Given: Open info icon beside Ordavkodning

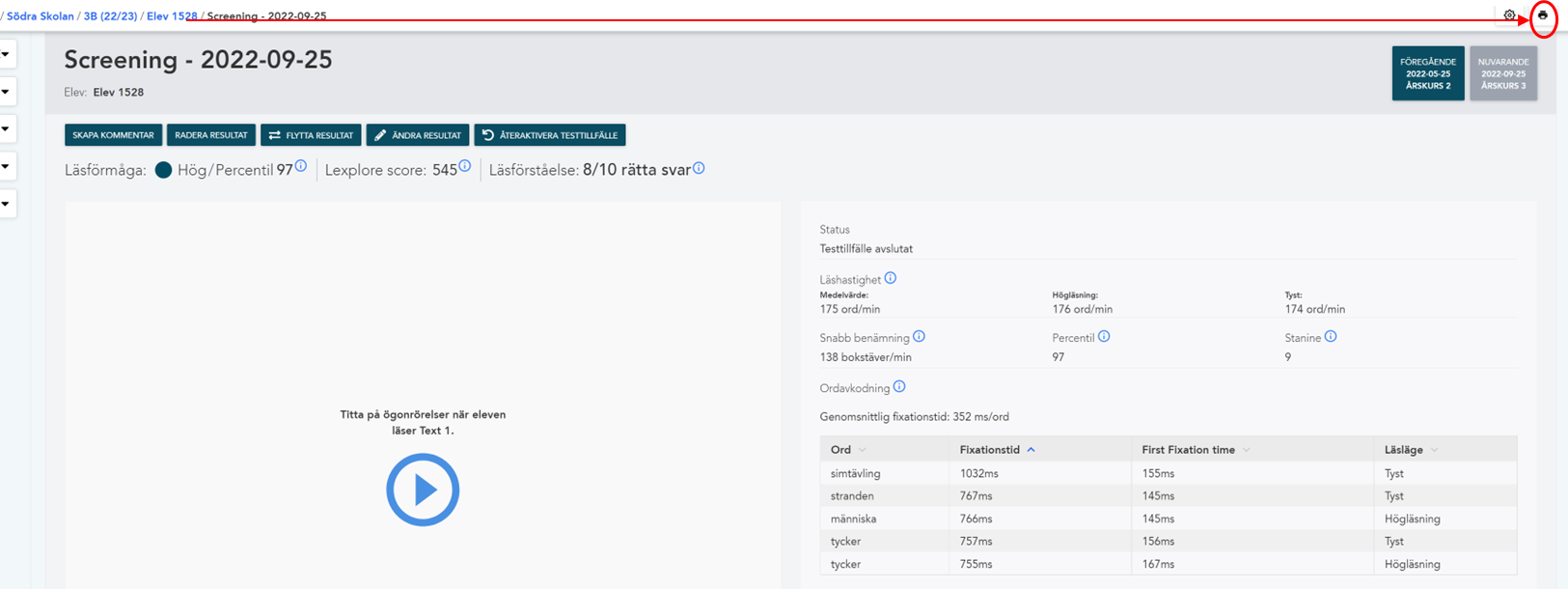Looking at the screenshot, I should pos(899,387).
